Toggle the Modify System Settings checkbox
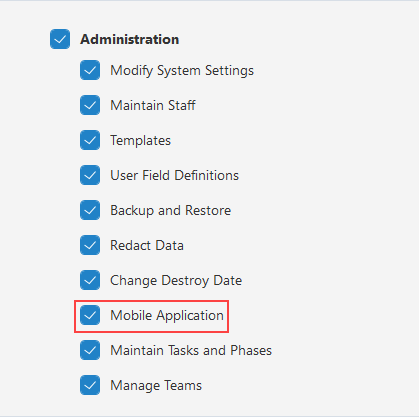The width and height of the screenshot is (419, 417). pos(90,70)
